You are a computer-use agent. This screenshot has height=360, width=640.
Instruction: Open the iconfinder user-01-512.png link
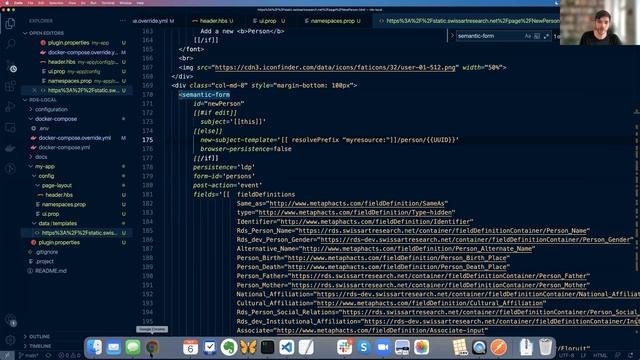pyautogui.click(x=335, y=67)
